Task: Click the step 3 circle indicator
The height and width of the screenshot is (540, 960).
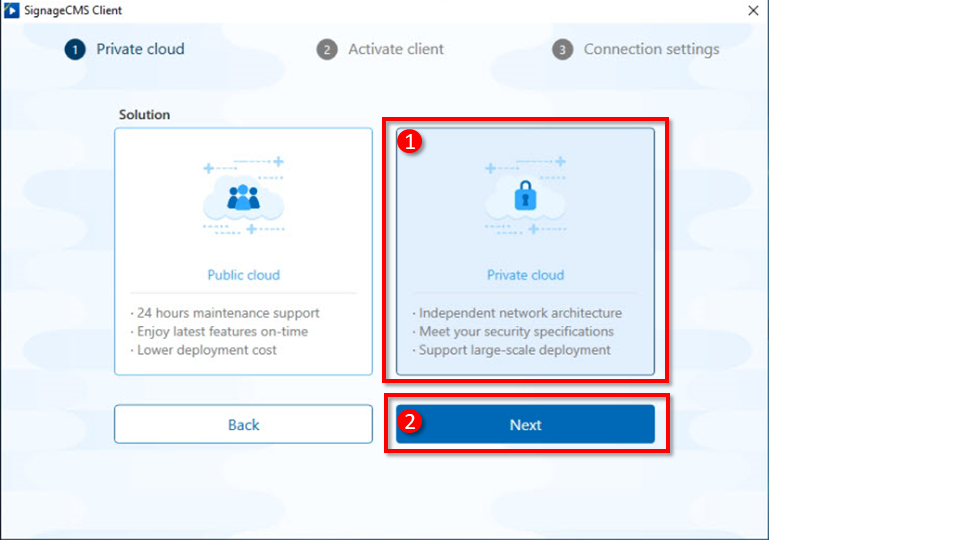Action: tap(563, 49)
